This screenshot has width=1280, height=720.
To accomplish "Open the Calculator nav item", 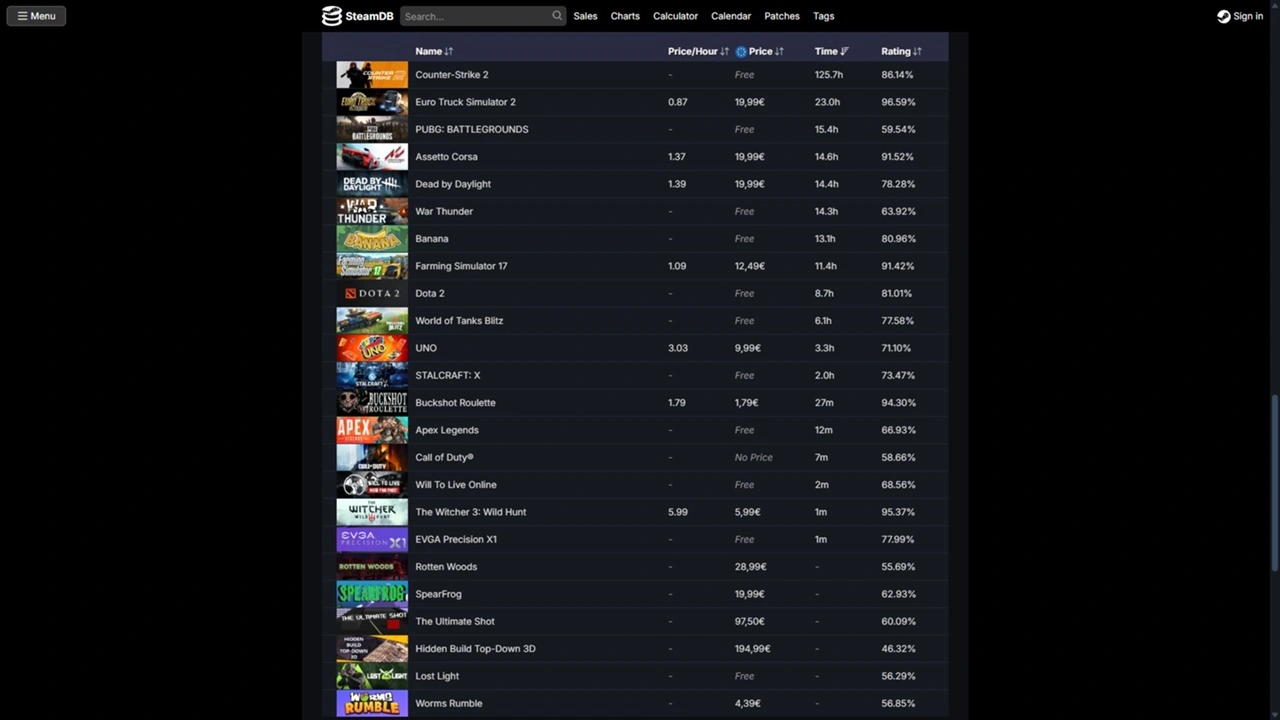I will pos(675,16).
